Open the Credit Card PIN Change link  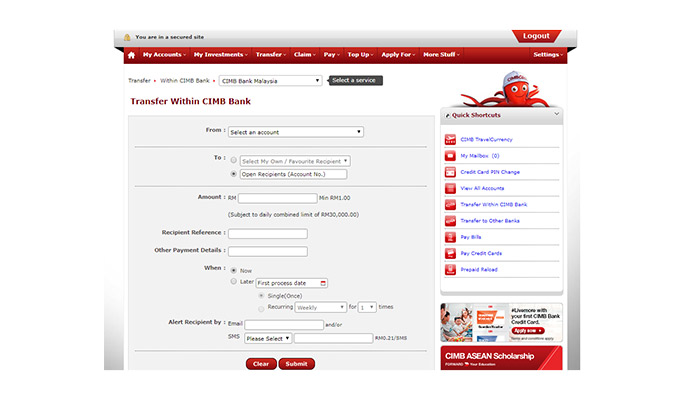(x=490, y=172)
